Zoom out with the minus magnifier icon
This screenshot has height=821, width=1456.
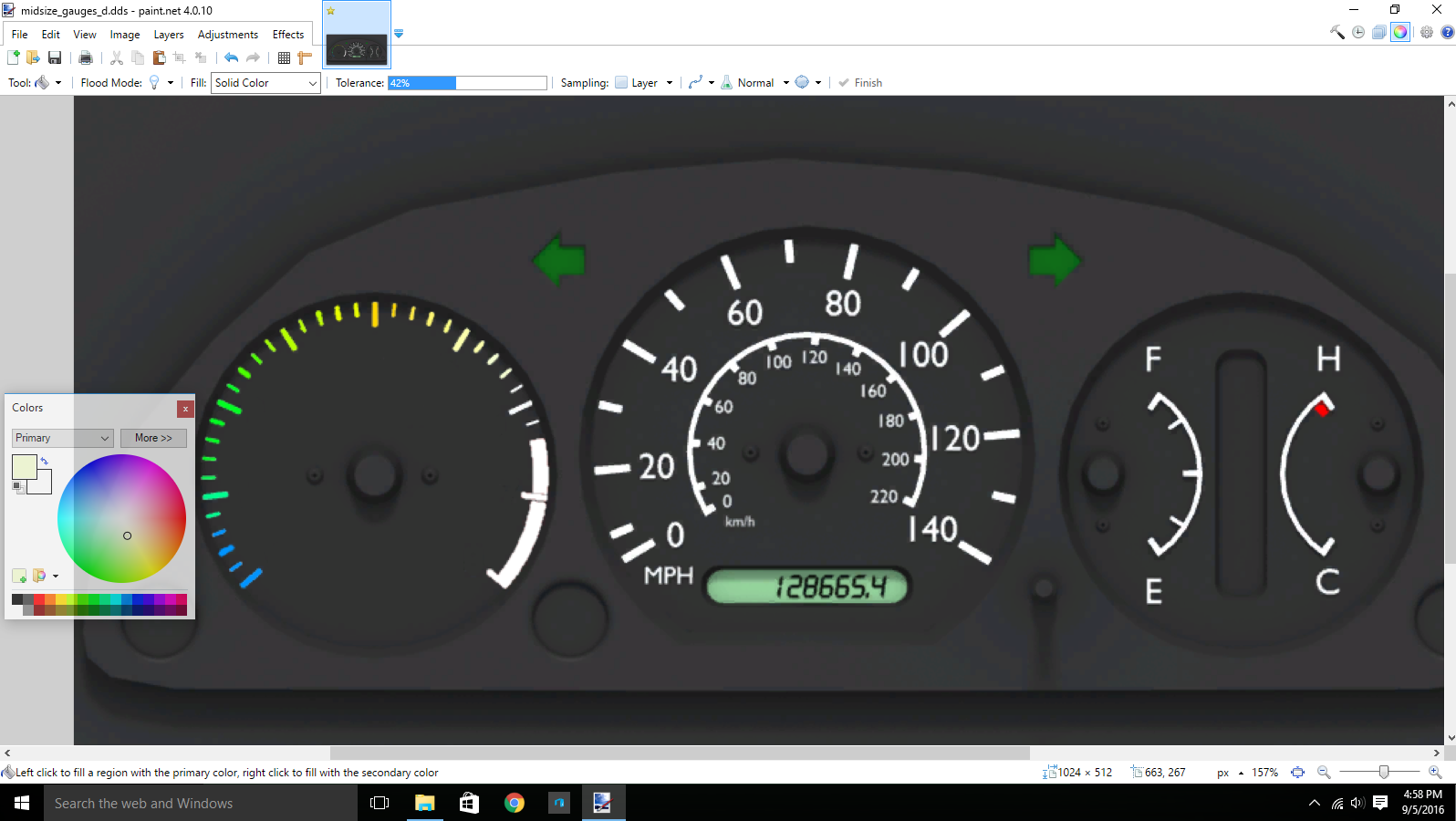click(1324, 773)
